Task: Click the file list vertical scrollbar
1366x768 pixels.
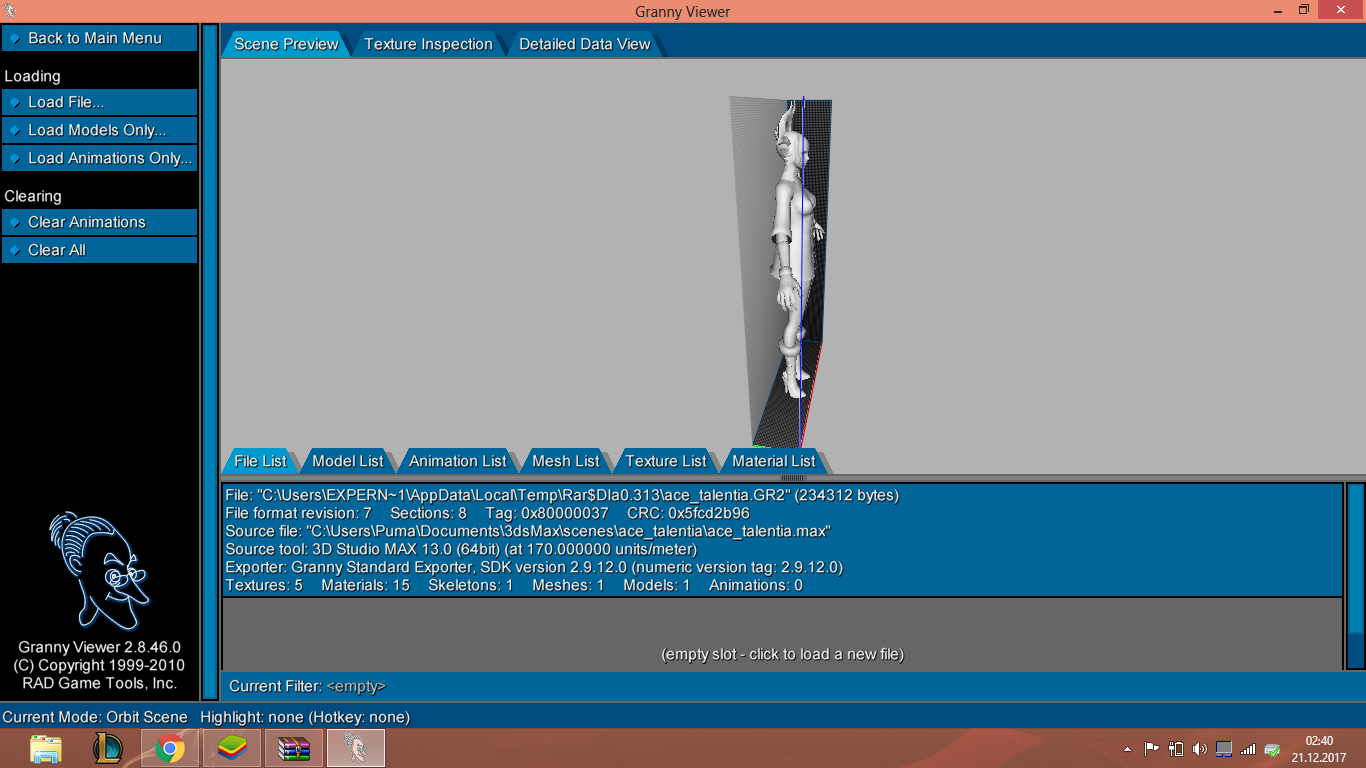Action: 1355,576
